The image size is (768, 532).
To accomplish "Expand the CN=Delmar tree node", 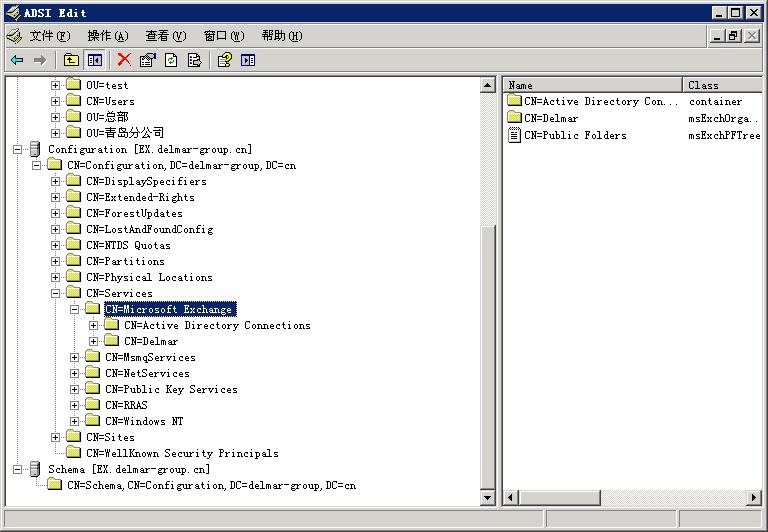I will (94, 341).
